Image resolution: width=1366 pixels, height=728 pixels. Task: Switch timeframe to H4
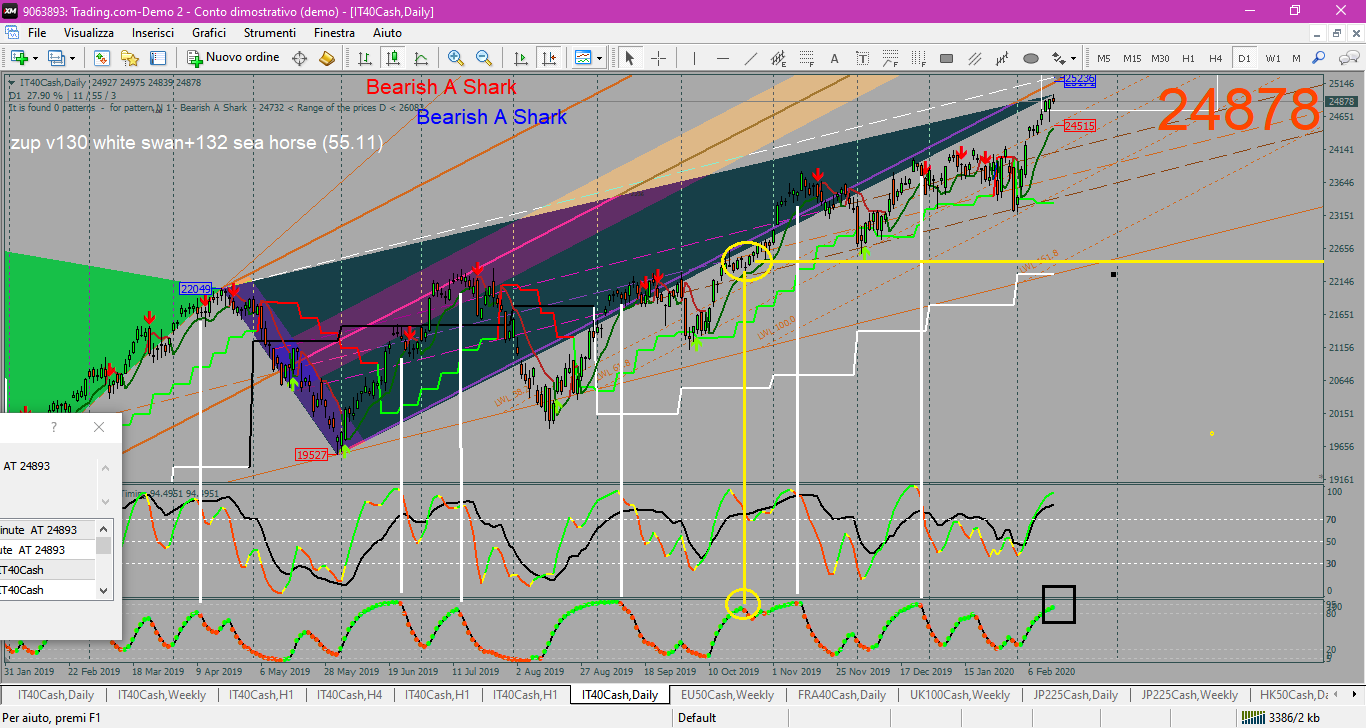pos(1215,58)
